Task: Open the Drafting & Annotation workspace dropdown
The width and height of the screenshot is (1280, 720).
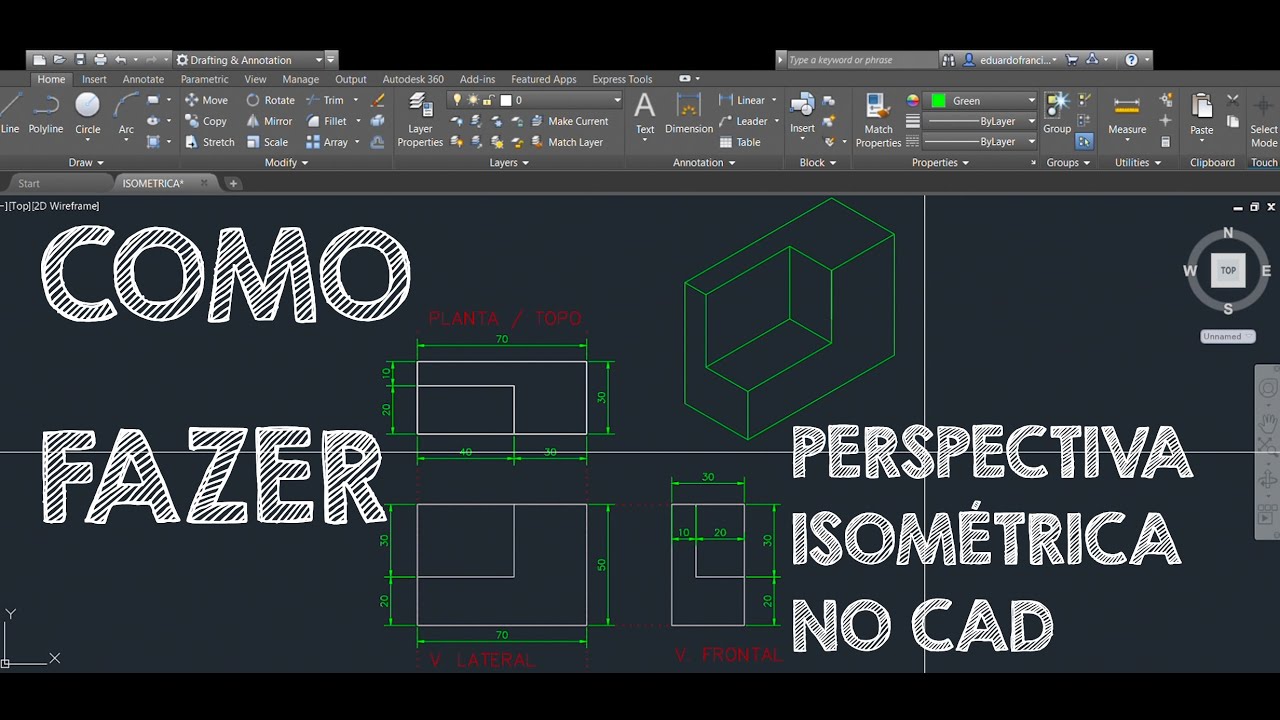Action: [x=248, y=60]
